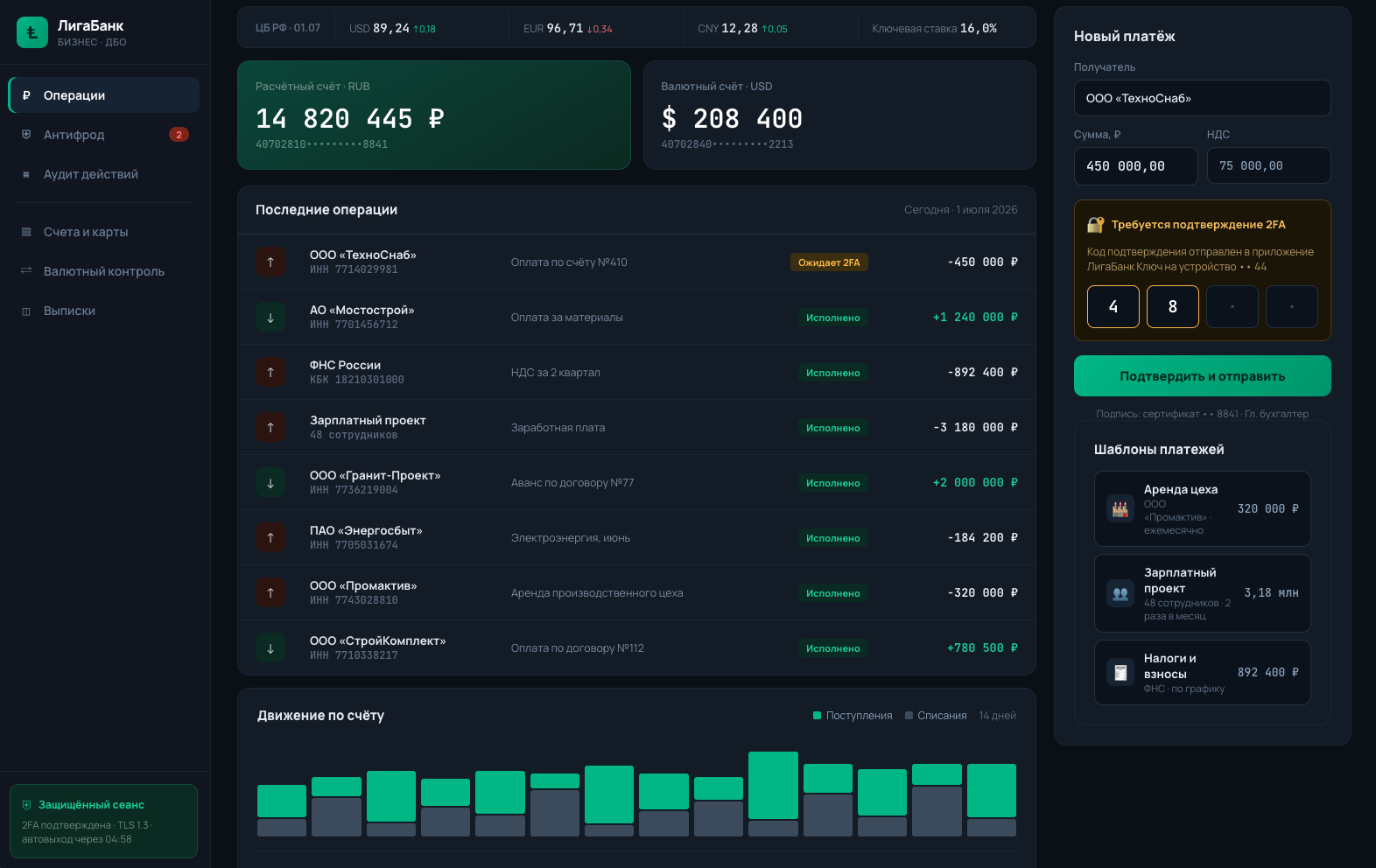This screenshot has height=868, width=1376.
Task: Open Аудит действий in sidebar
Action: tap(104, 174)
